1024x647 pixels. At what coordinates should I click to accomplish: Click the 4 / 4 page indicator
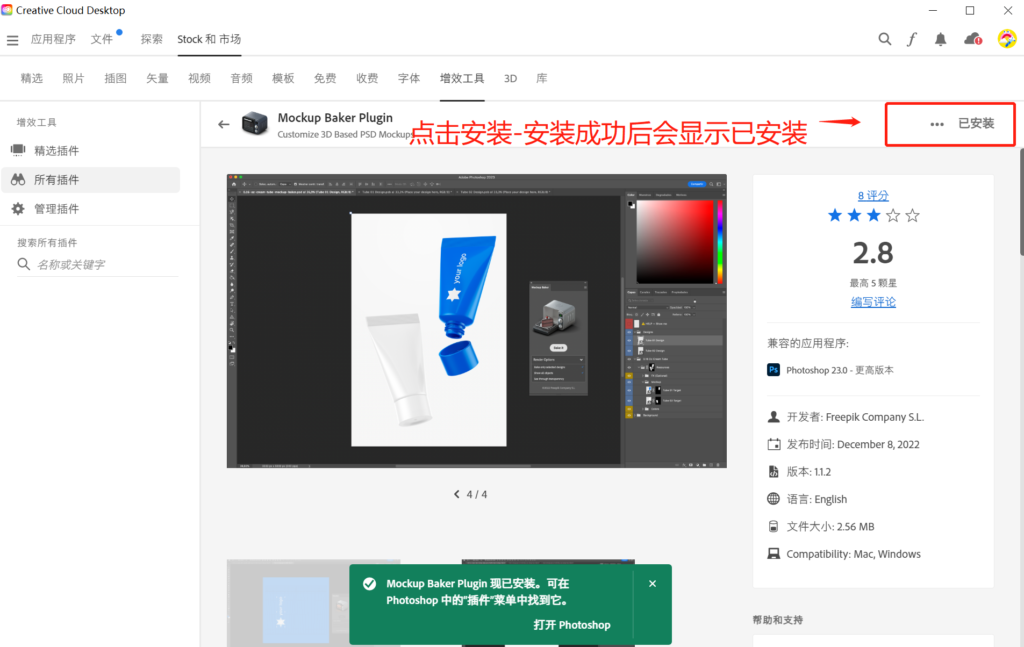pyautogui.click(x=477, y=494)
